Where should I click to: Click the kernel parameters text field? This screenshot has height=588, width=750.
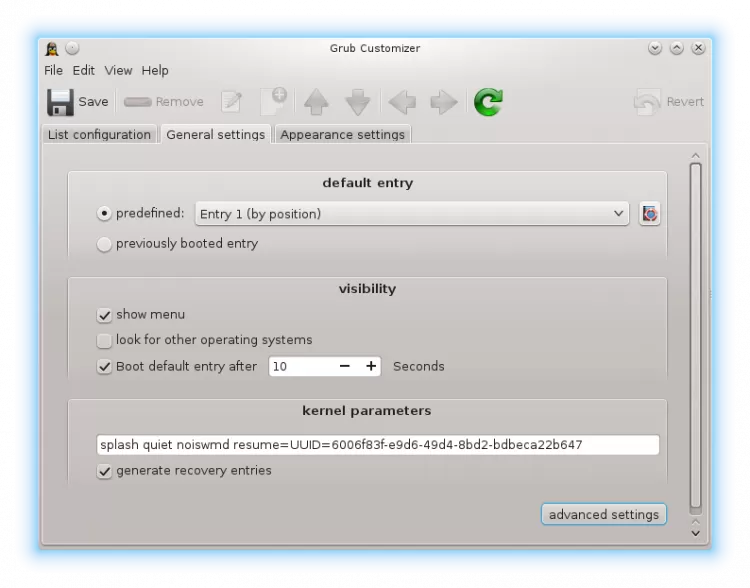pyautogui.click(x=378, y=445)
